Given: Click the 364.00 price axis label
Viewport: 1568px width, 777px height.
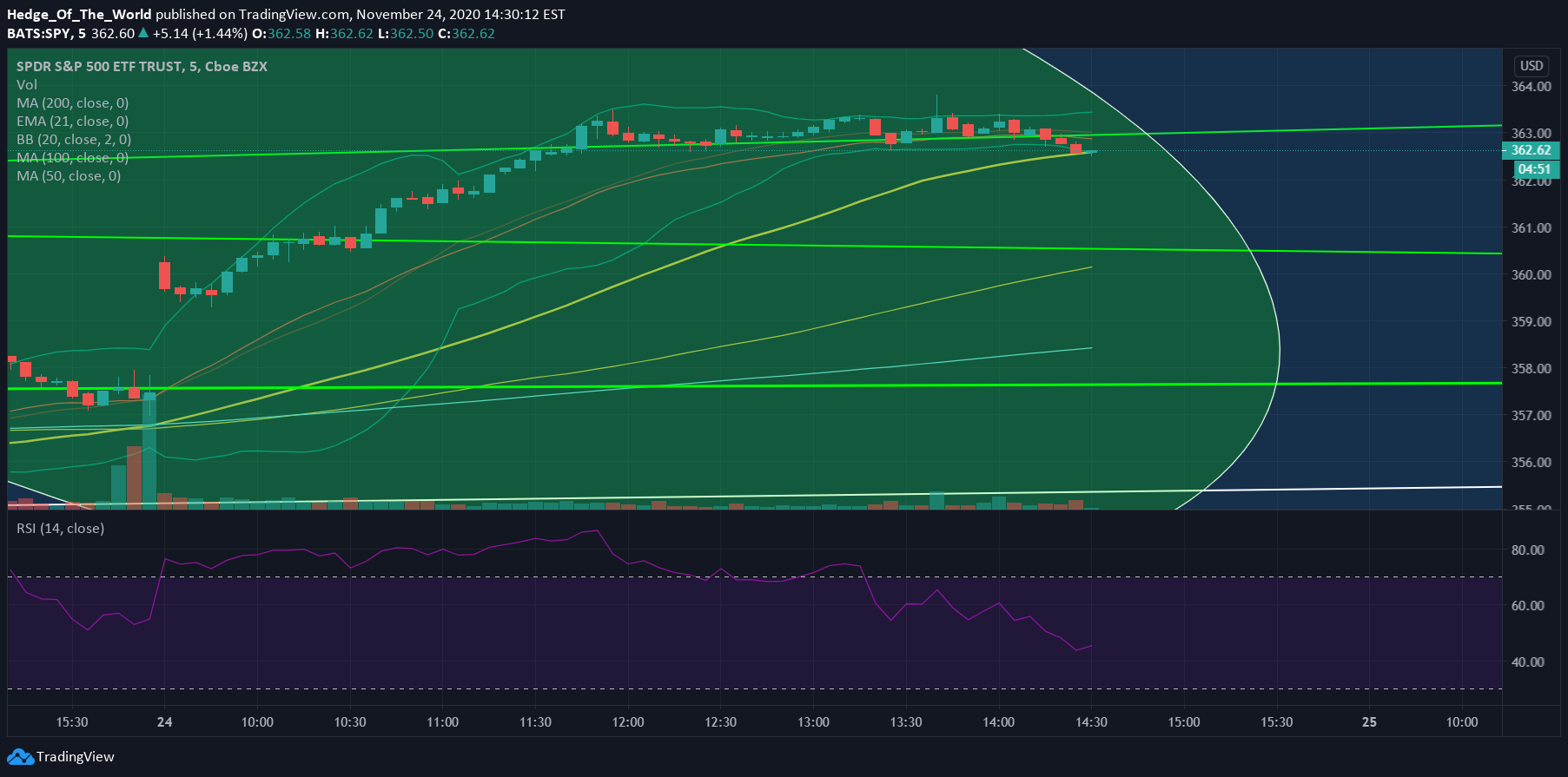Looking at the screenshot, I should (1531, 87).
